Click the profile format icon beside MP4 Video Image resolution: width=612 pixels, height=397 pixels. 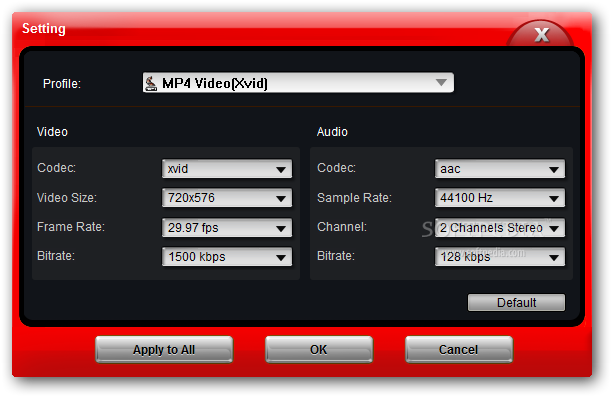(151, 83)
